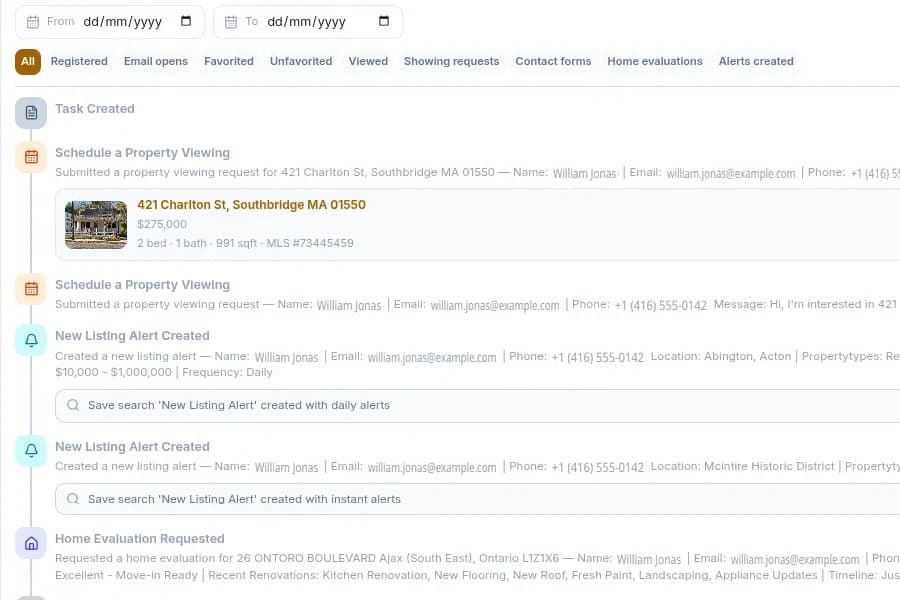Click Location: Abington, Acton text
This screenshot has height=600, width=900.
point(721,356)
